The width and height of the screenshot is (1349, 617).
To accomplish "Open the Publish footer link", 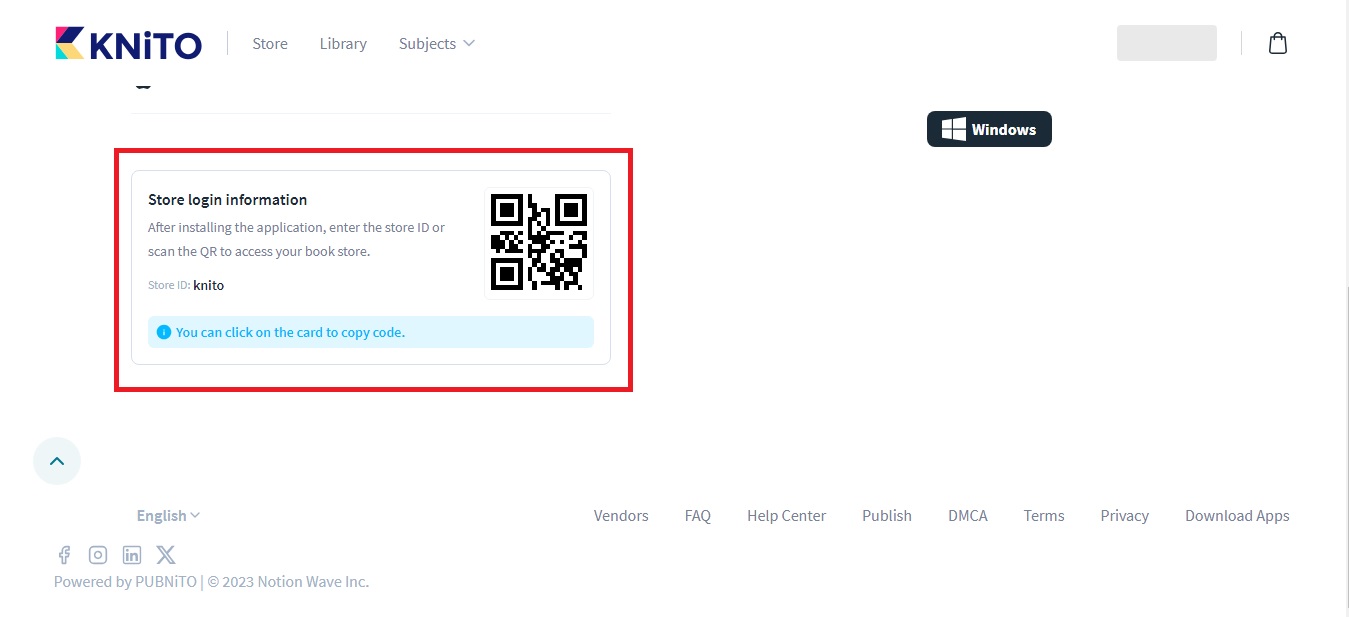I will (x=887, y=516).
